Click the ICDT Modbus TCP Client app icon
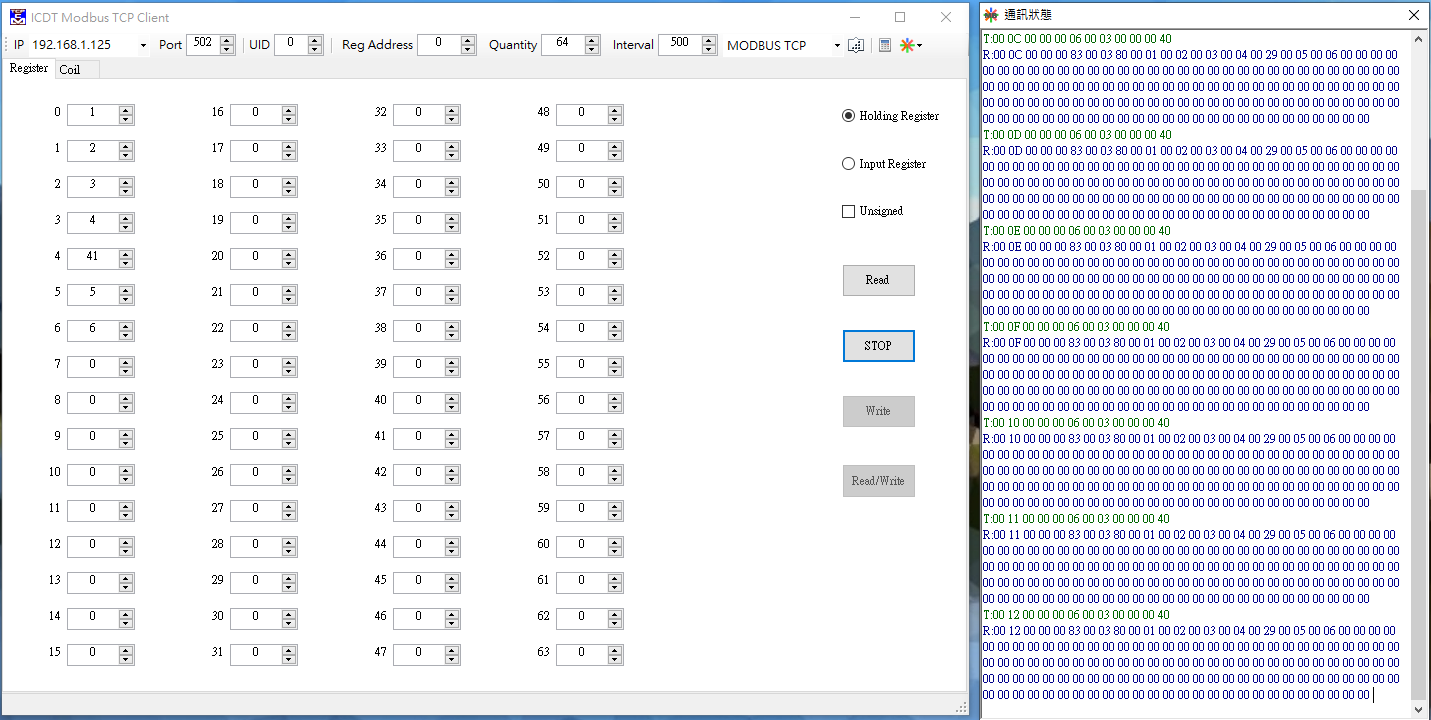The image size is (1431, 720). (18, 17)
